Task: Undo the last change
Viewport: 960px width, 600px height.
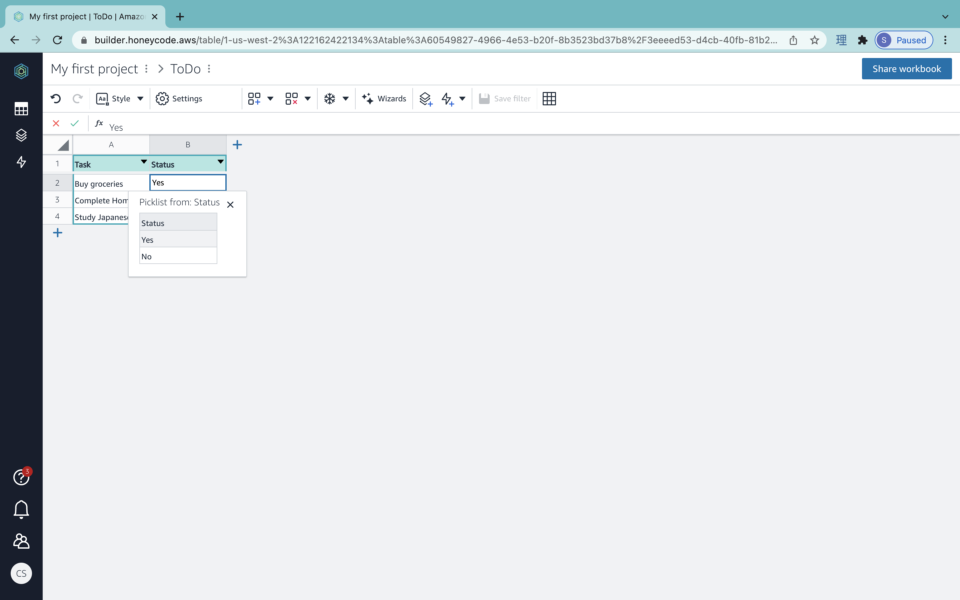Action: point(57,98)
